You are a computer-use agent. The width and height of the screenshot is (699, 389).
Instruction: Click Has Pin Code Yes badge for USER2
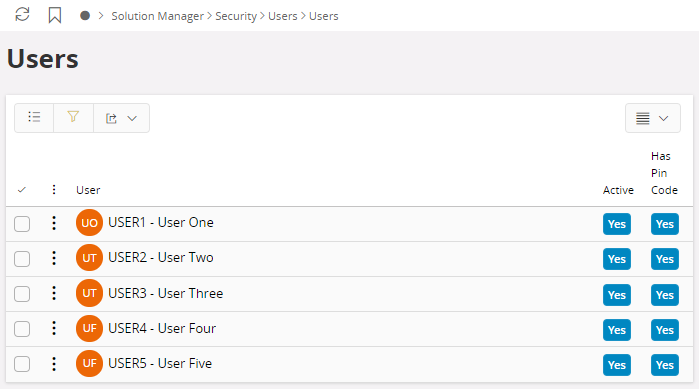click(665, 259)
